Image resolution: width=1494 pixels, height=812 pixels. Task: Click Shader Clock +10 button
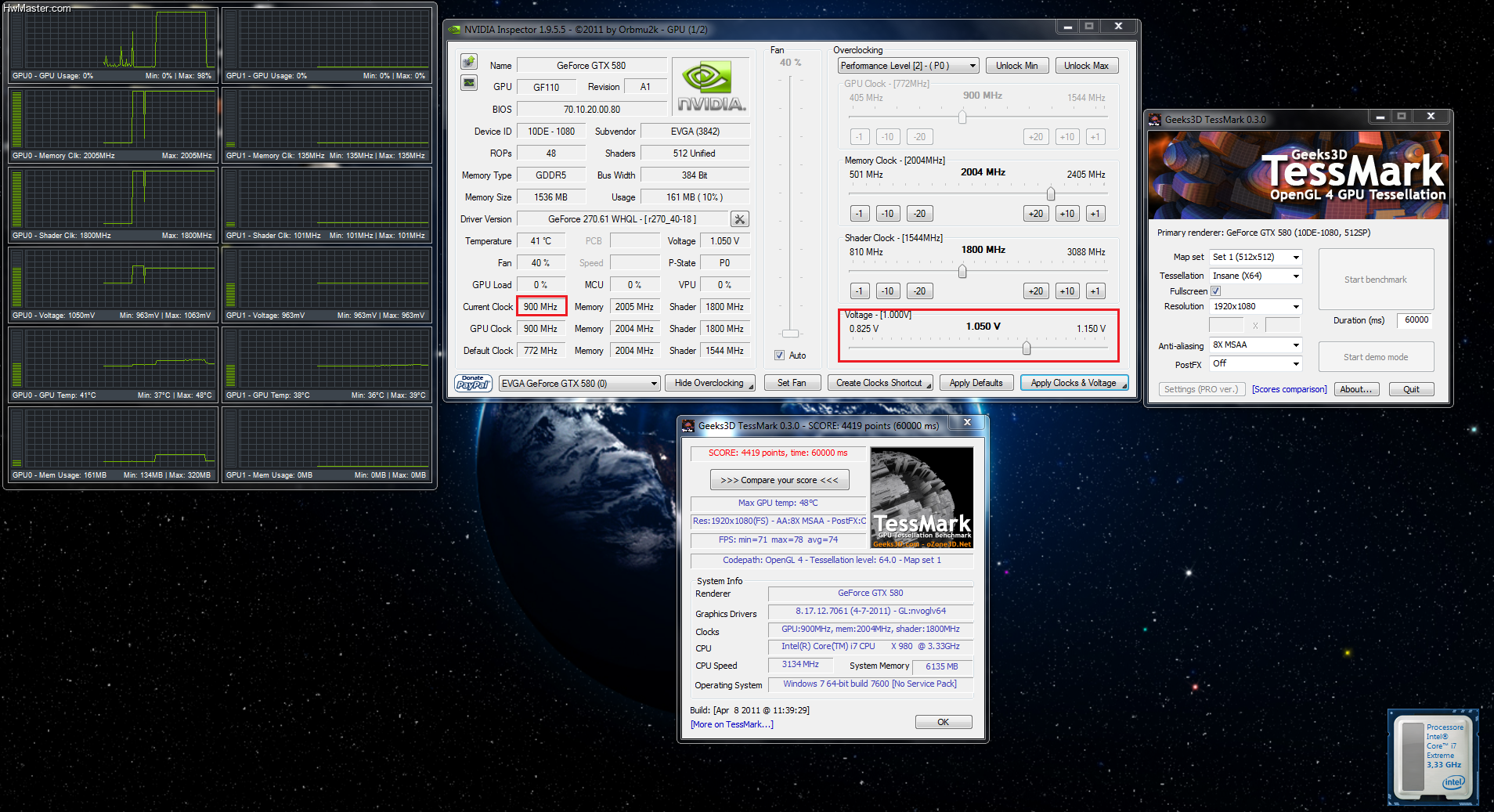(x=1066, y=291)
